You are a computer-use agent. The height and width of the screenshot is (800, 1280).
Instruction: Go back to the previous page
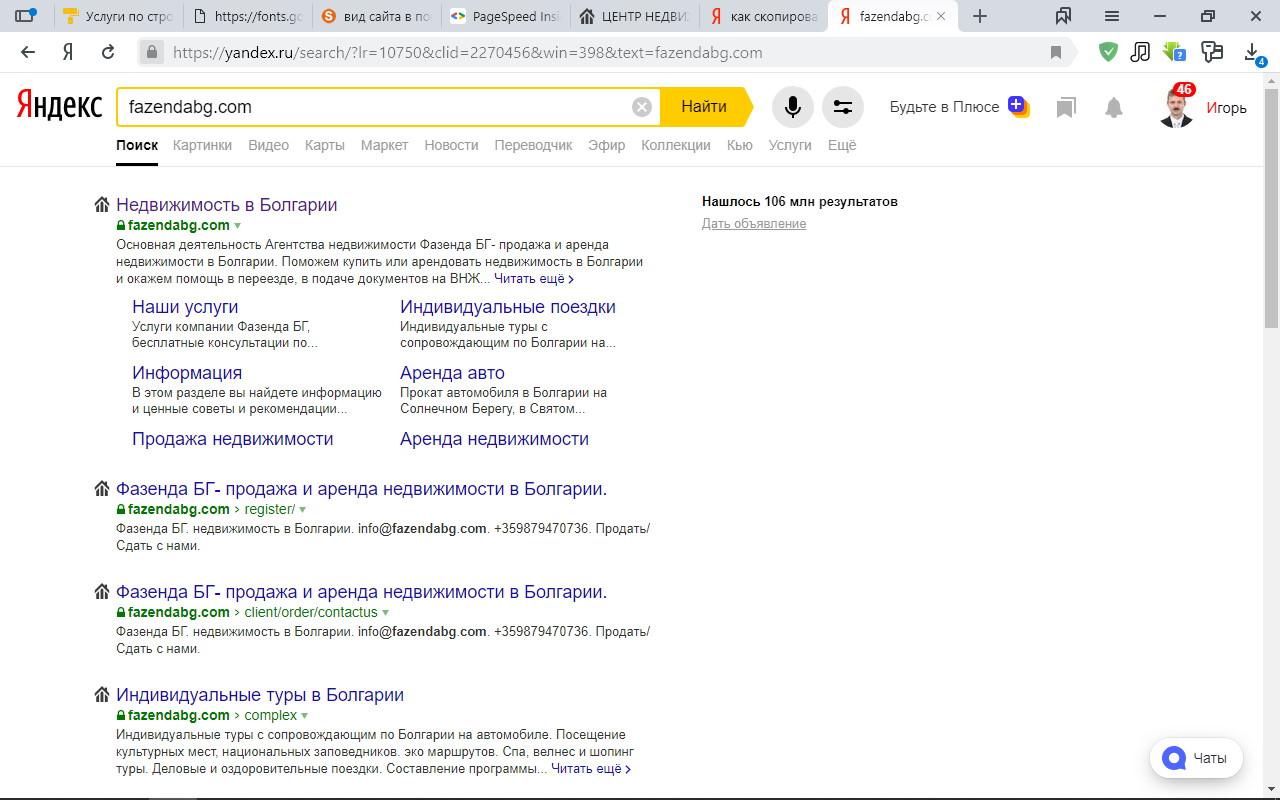[x=28, y=52]
